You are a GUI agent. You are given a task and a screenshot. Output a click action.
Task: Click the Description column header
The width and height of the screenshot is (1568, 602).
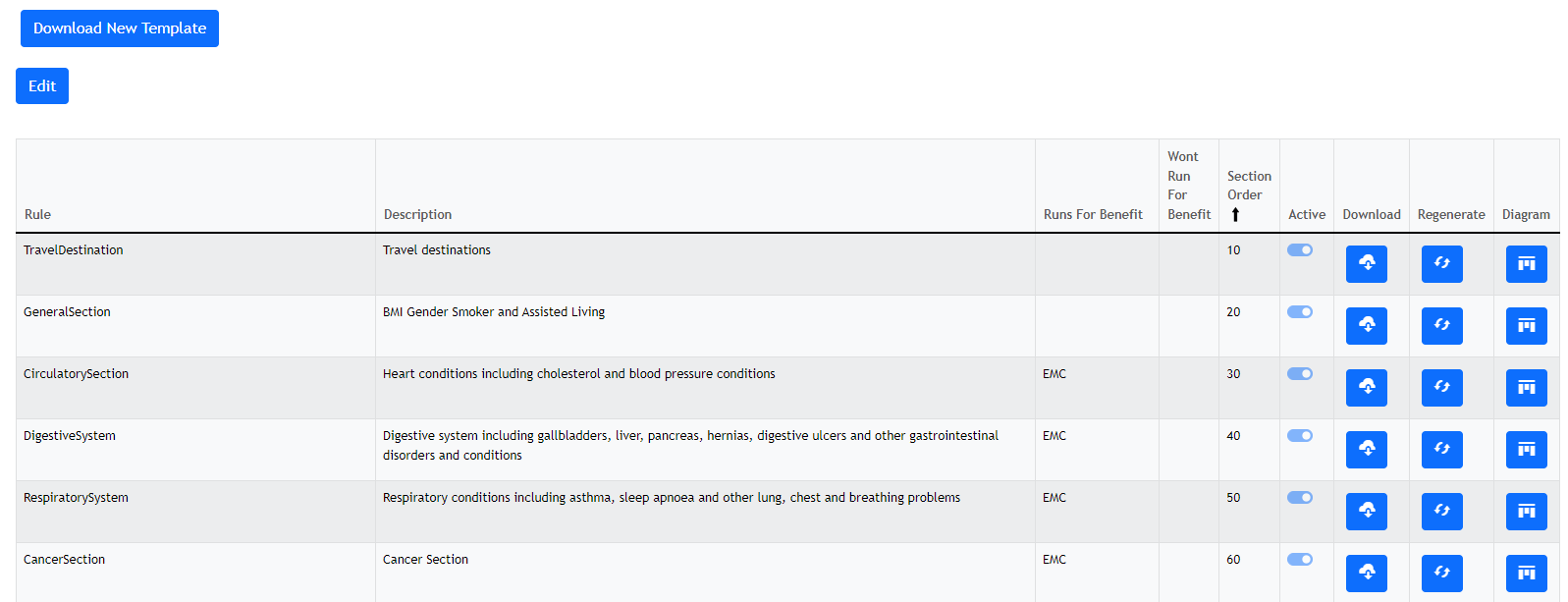pos(417,215)
